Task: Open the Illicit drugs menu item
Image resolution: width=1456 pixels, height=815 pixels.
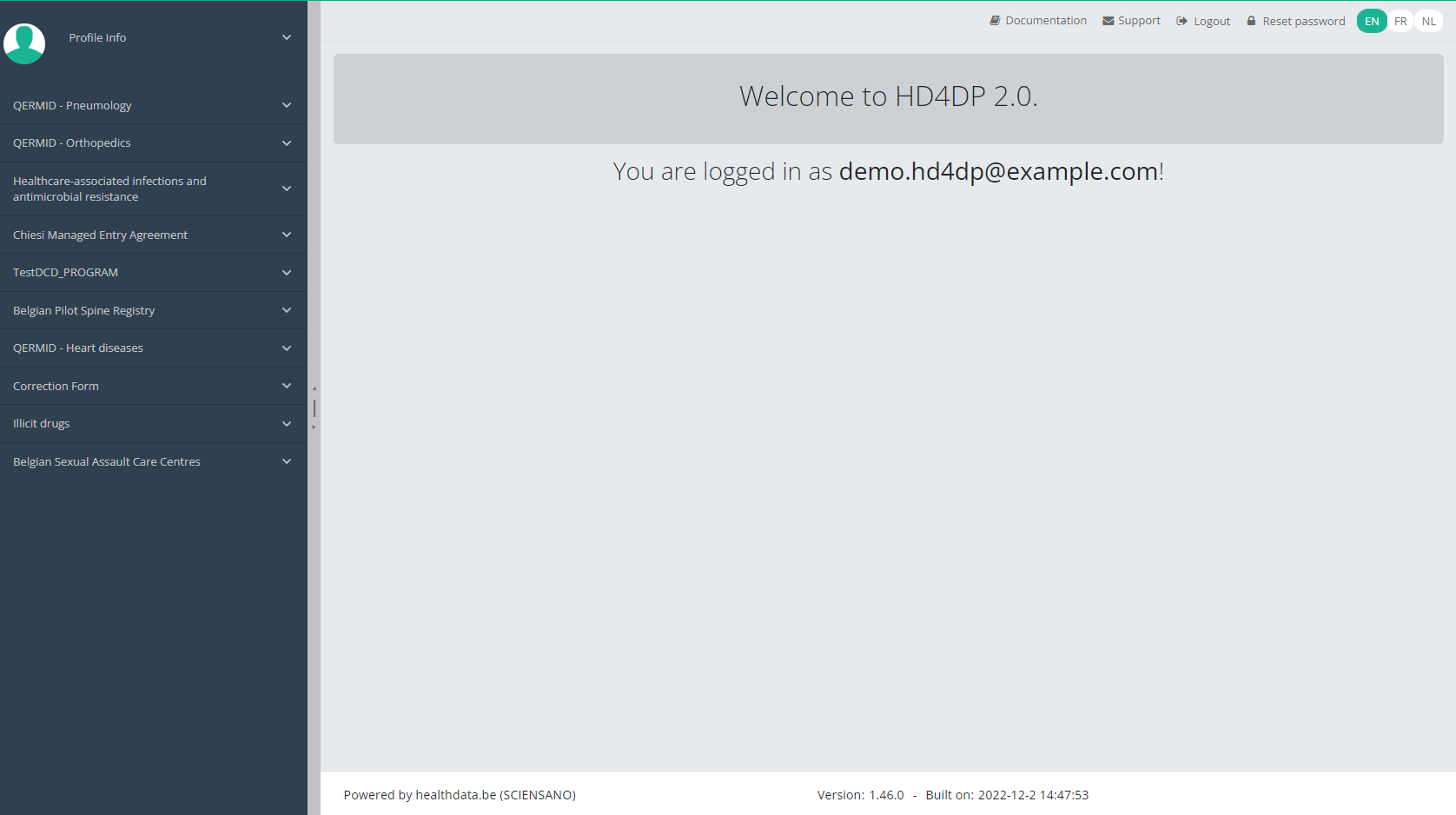Action: [x=42, y=424]
